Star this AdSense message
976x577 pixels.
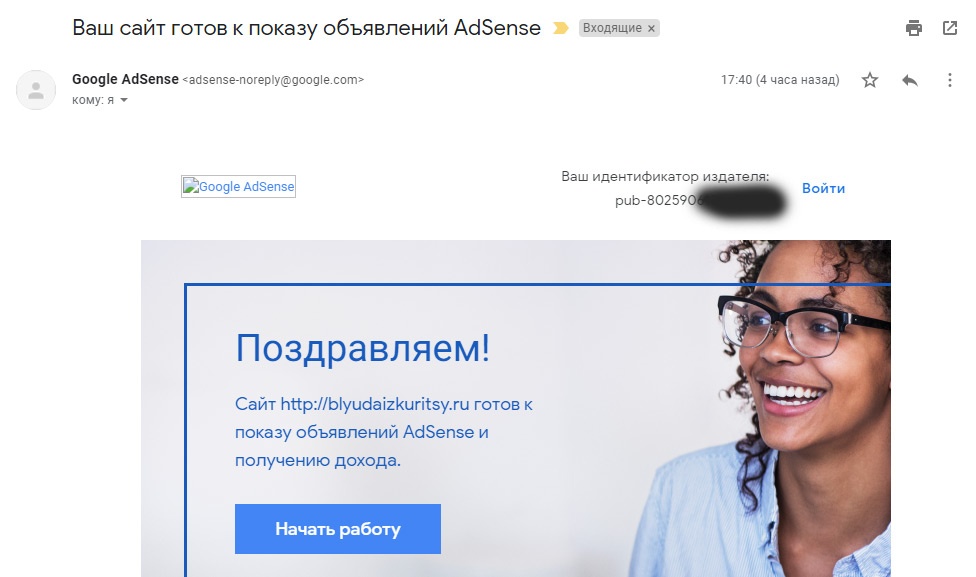870,80
